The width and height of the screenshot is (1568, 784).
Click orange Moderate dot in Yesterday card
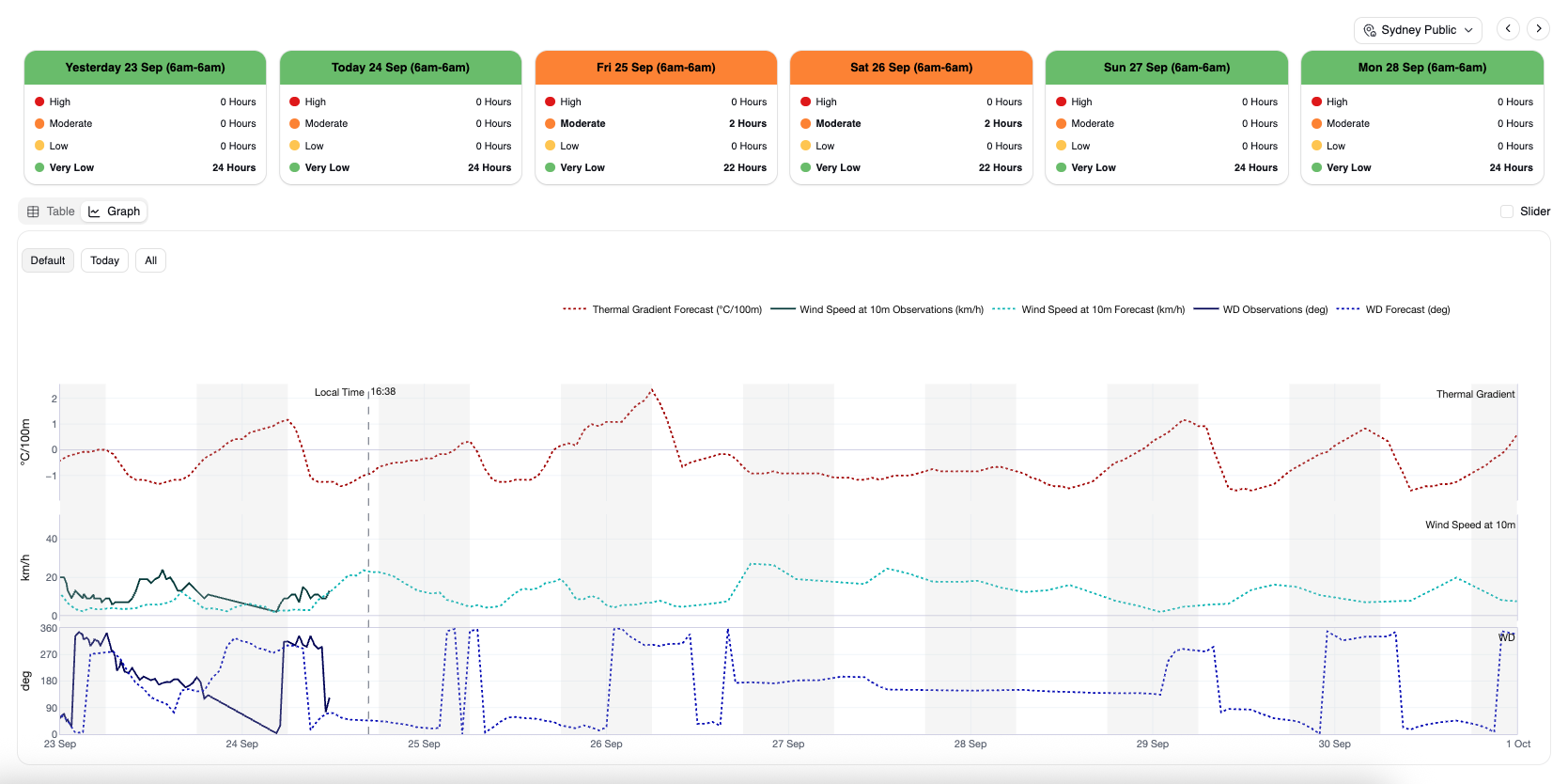[39, 123]
